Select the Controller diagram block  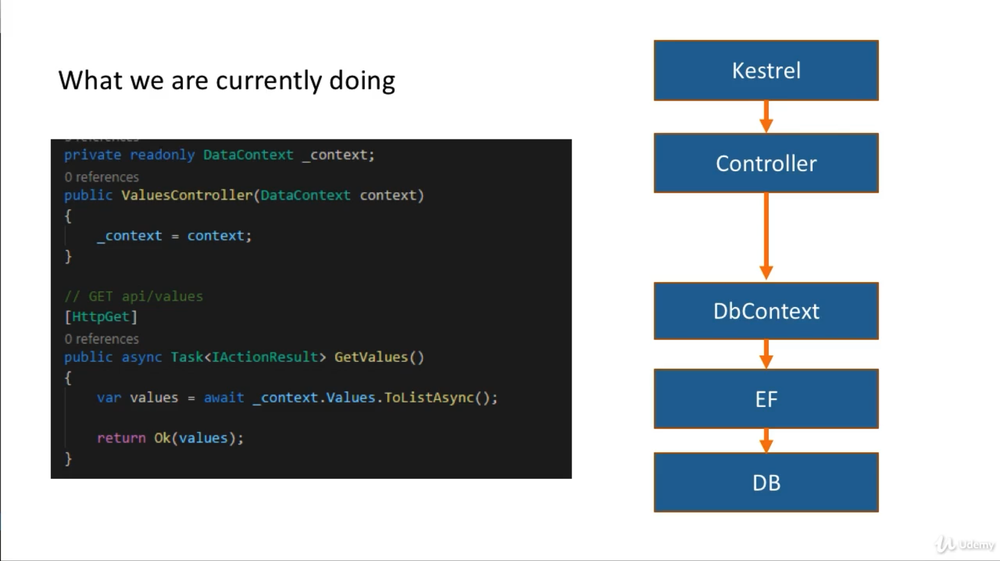(x=766, y=163)
